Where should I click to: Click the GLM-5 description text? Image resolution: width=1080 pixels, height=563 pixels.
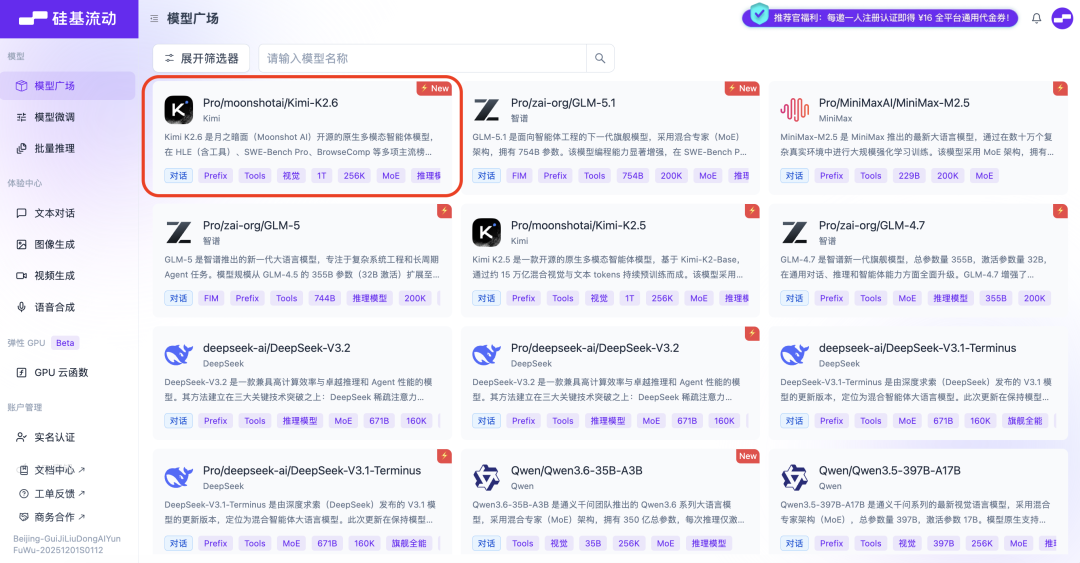click(x=302, y=267)
